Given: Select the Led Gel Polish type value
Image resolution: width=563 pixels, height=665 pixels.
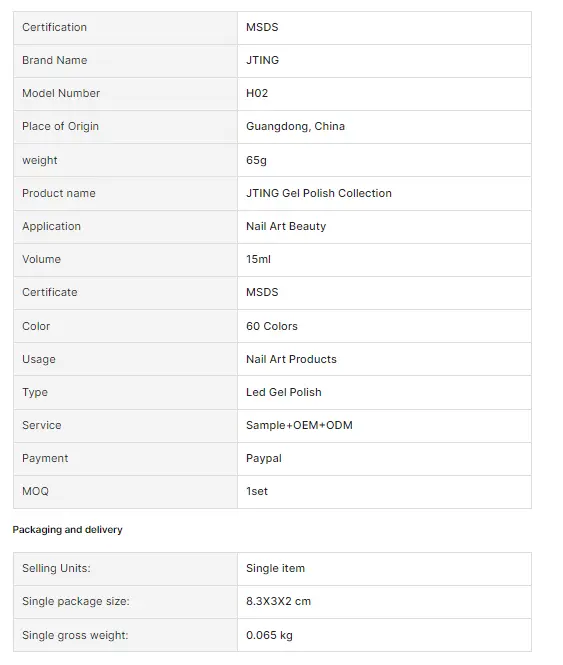Looking at the screenshot, I should pos(283,393).
